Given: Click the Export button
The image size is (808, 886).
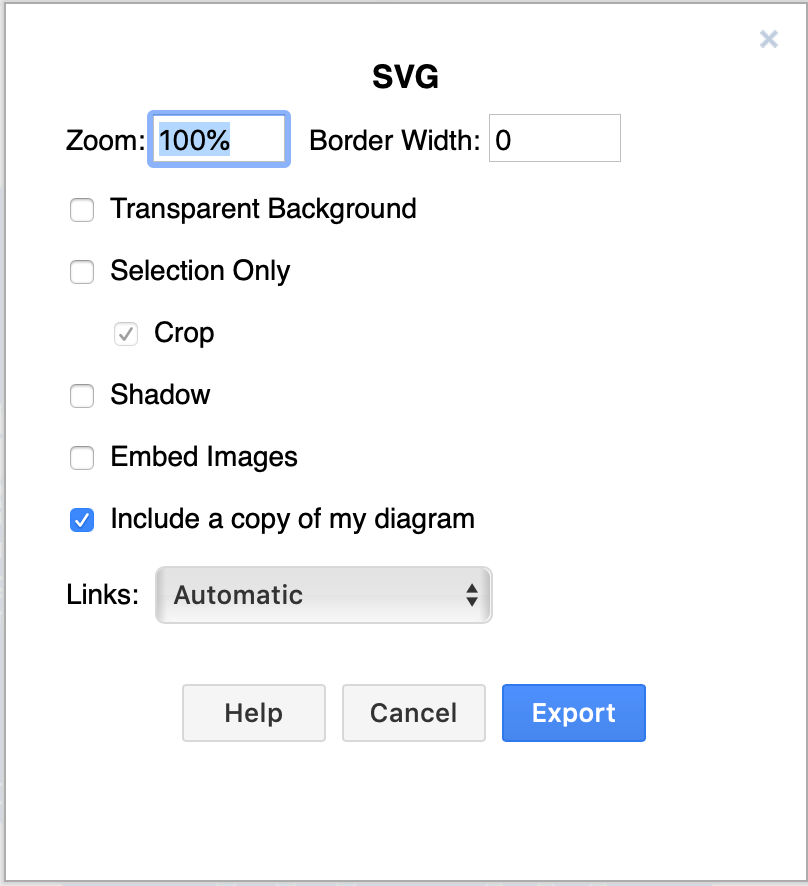Looking at the screenshot, I should 573,713.
